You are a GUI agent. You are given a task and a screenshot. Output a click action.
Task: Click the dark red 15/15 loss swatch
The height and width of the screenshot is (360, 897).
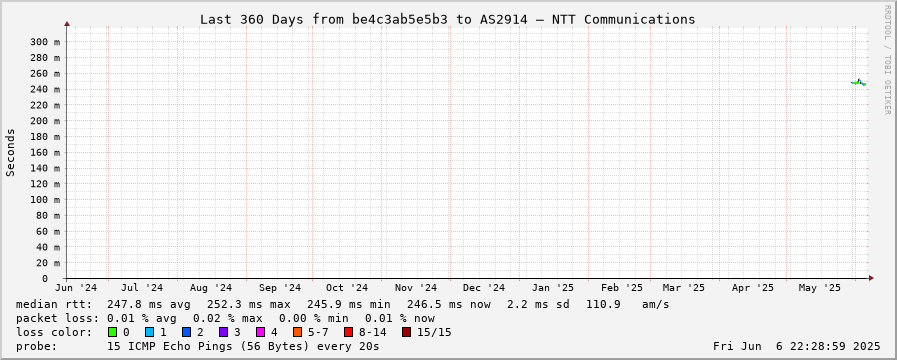406,332
